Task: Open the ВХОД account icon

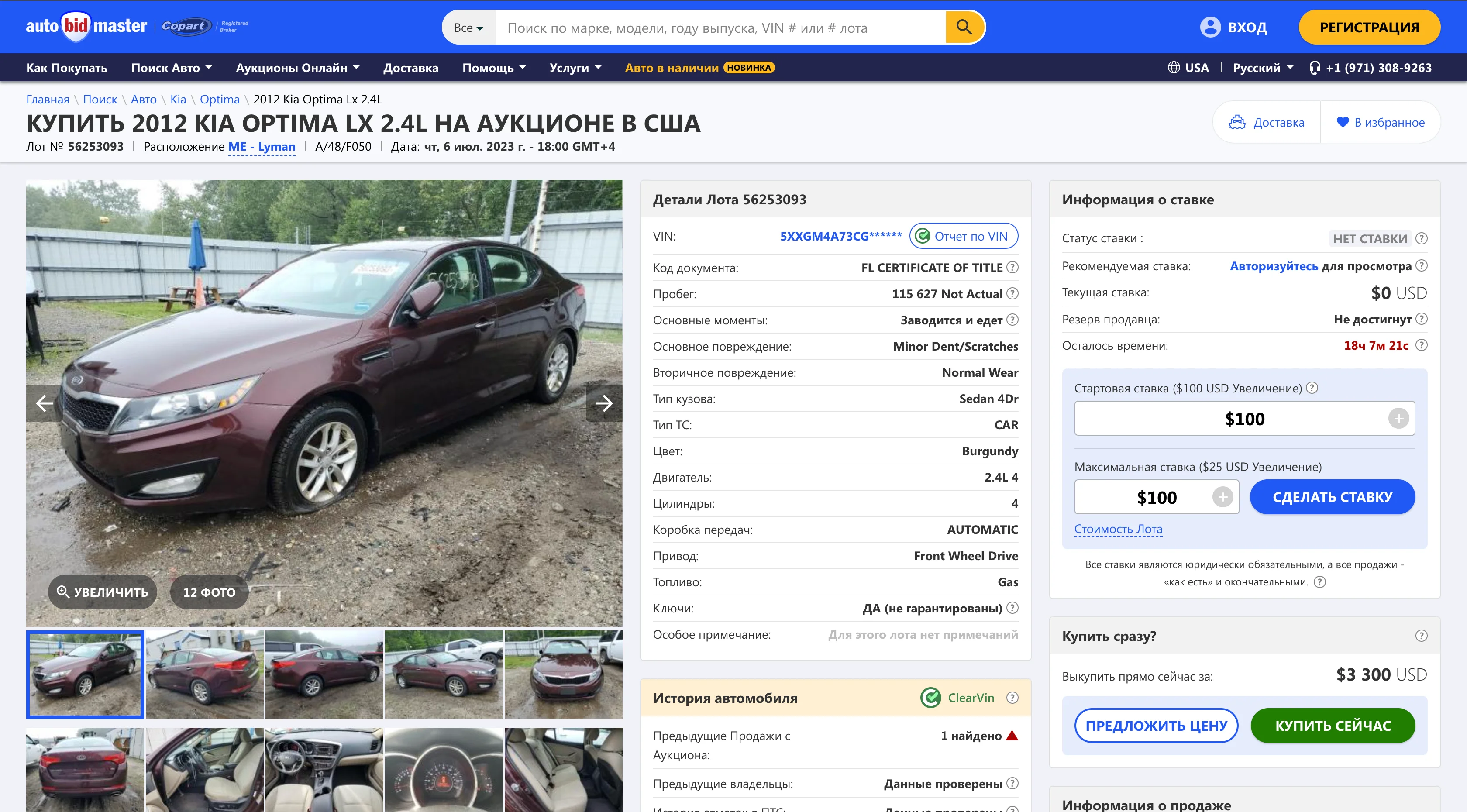Action: tap(1211, 27)
